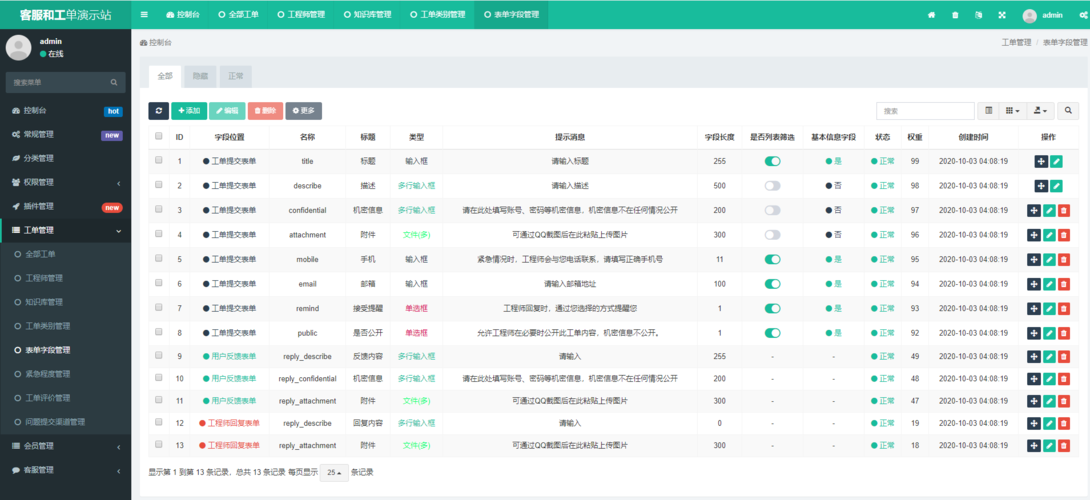
Task: Select the 正常 filter tab
Action: coord(236,76)
